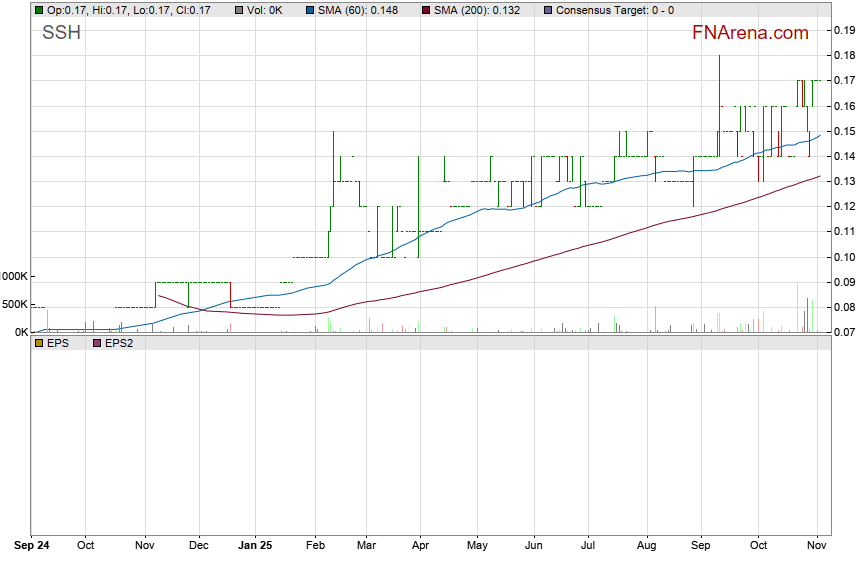This screenshot has width=859, height=566.
Task: Click the Consensus Target: 0 - 0 label
Action: pos(614,10)
